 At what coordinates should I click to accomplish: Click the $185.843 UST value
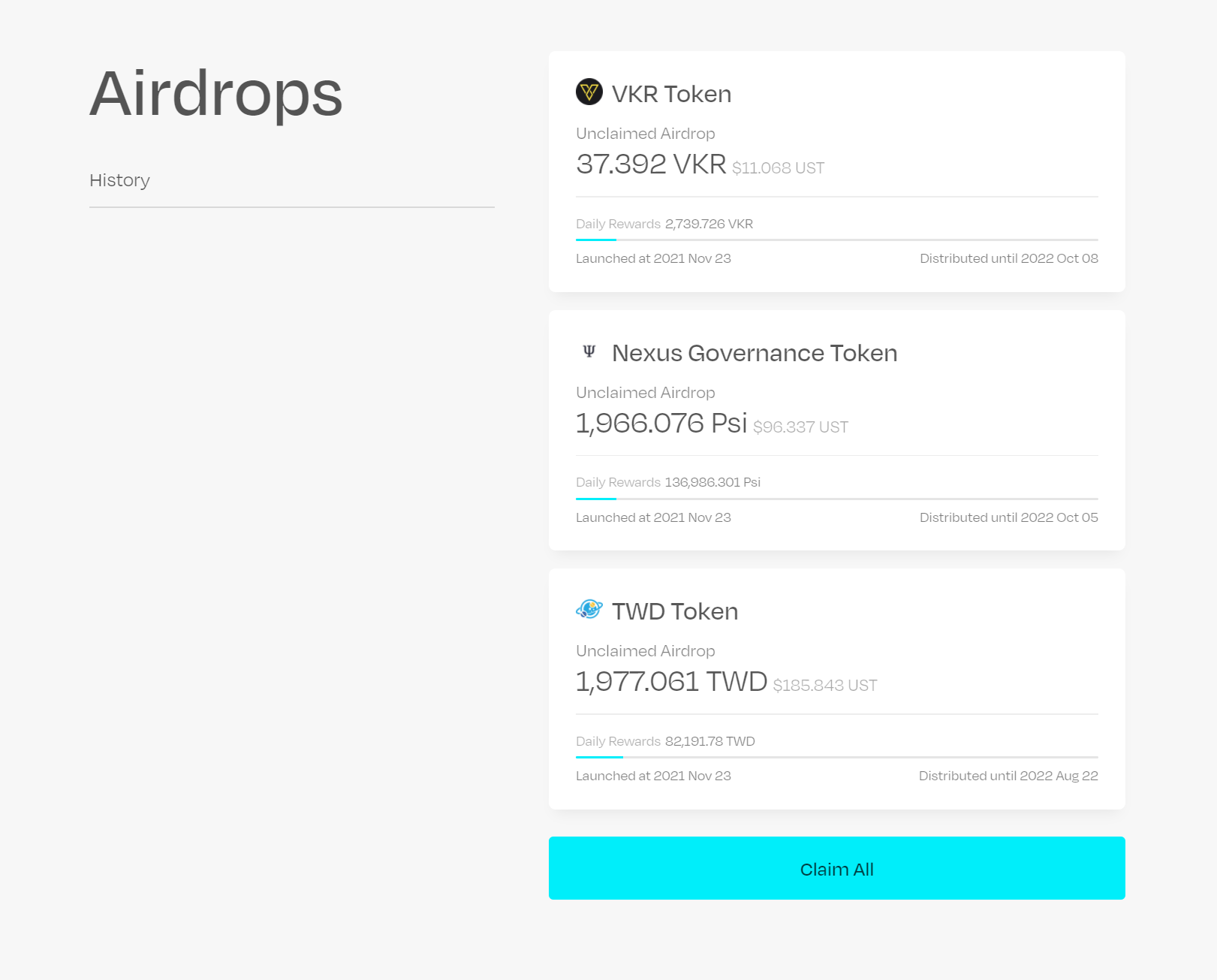coord(824,686)
